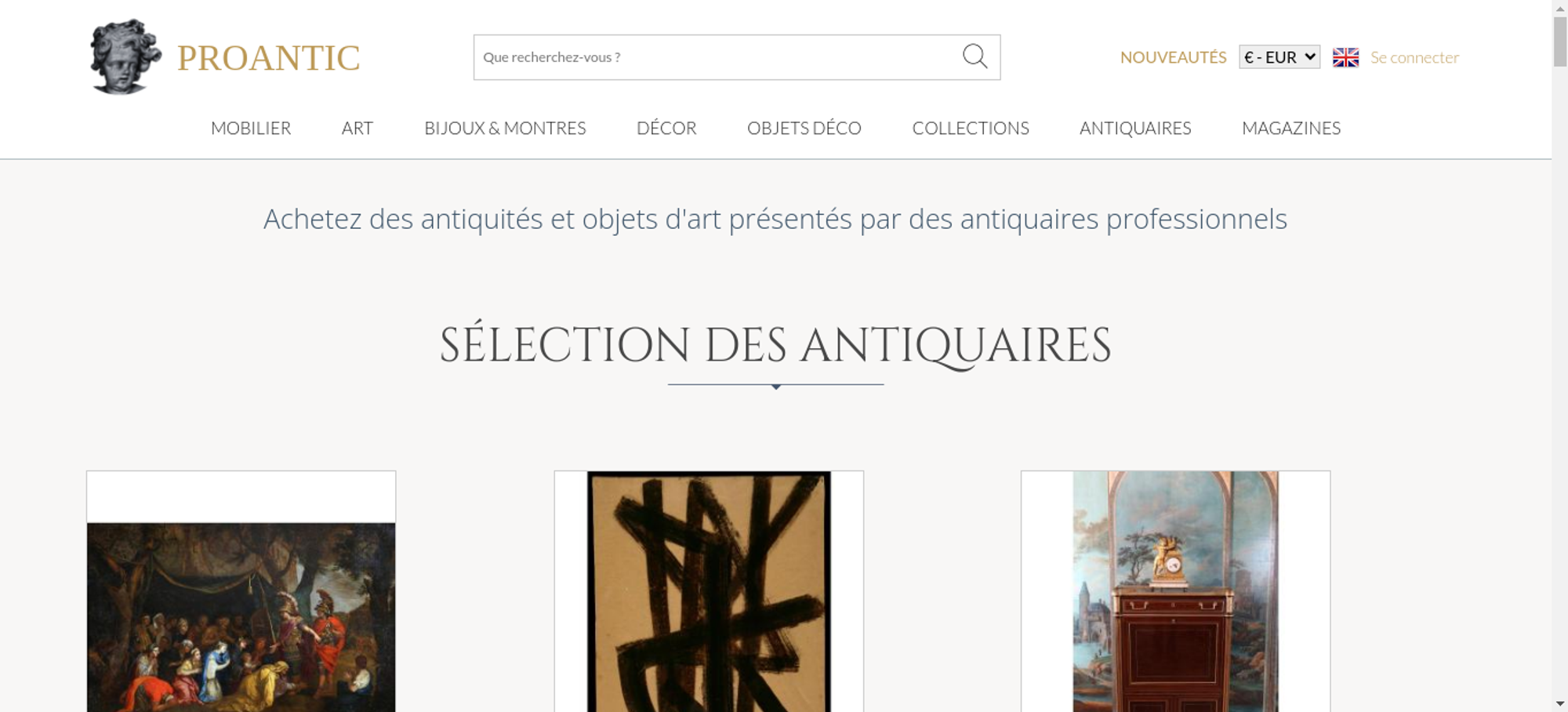Open the NOUVEAUTÉS link
The image size is (1568, 712).
[1173, 57]
